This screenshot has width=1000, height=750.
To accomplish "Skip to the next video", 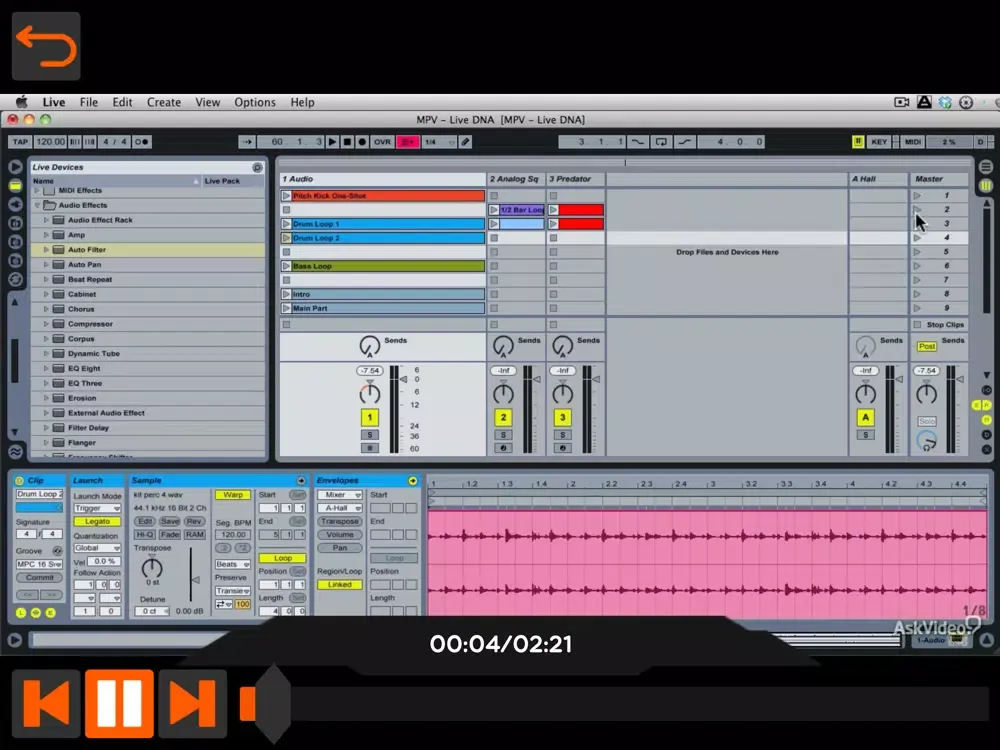I will pos(193,703).
